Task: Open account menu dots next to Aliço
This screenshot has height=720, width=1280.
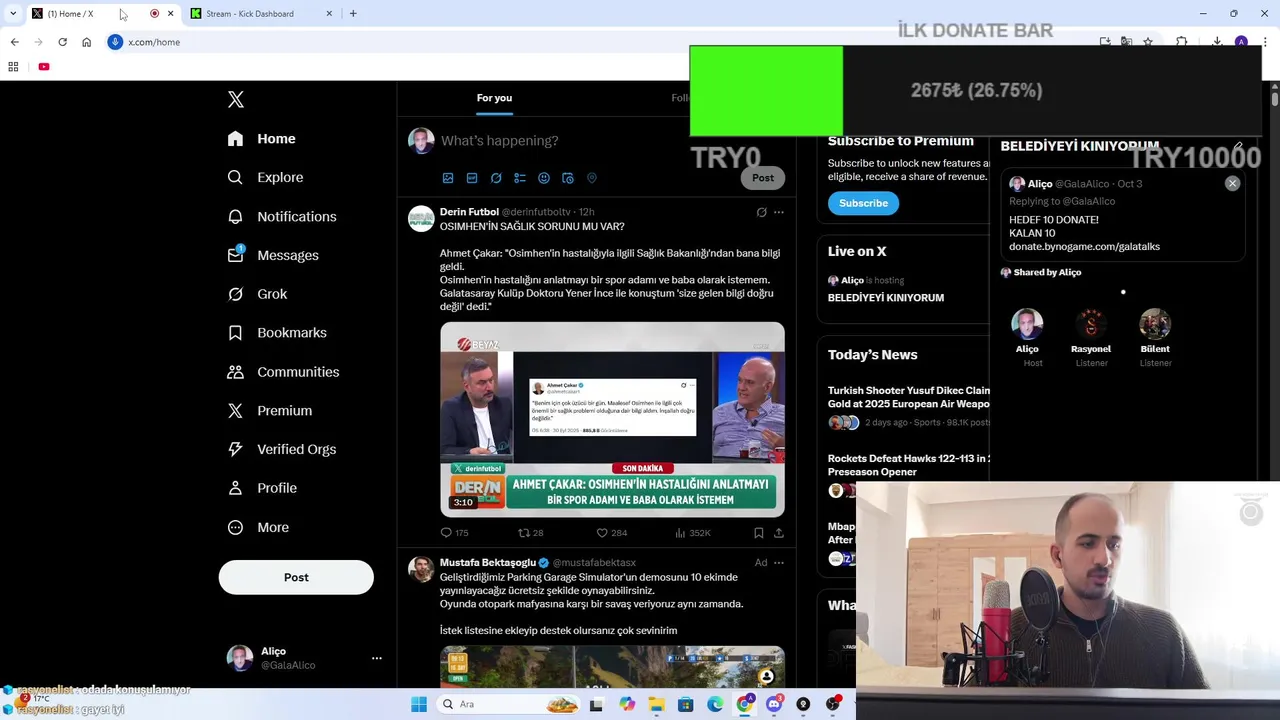Action: tap(377, 658)
